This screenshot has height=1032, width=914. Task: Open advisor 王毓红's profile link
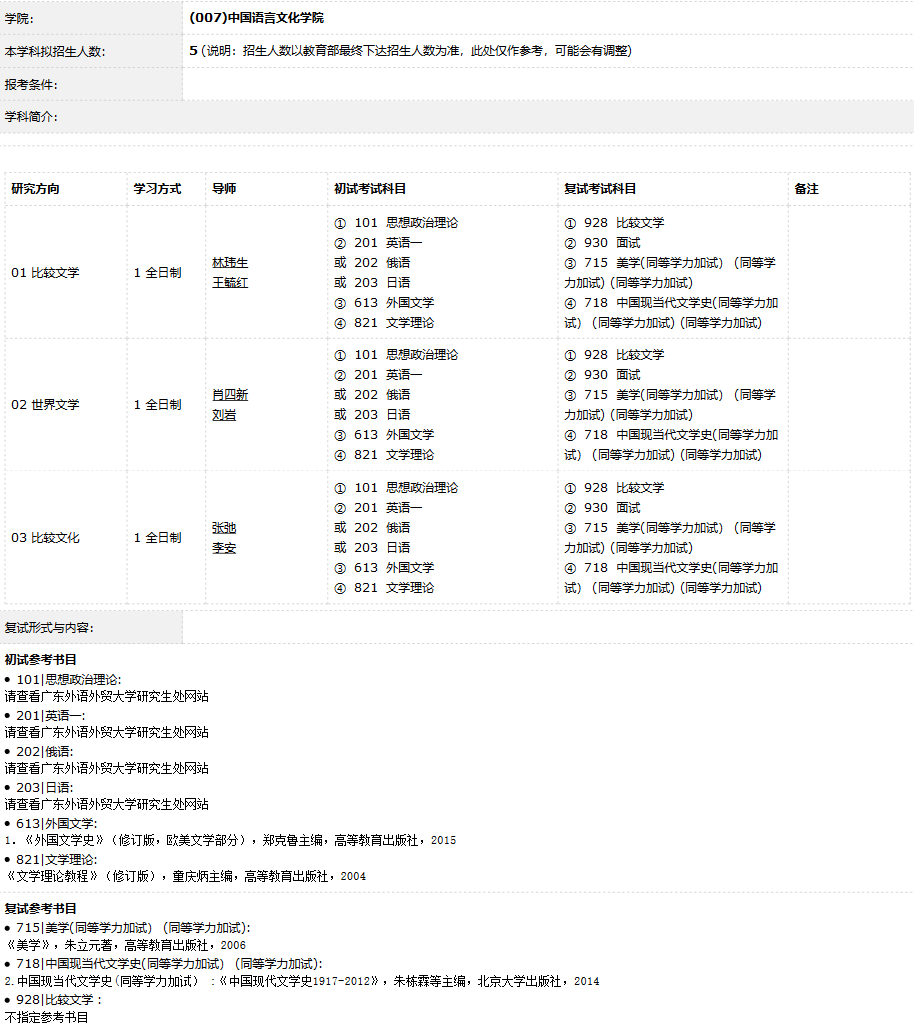pyautogui.click(x=229, y=283)
